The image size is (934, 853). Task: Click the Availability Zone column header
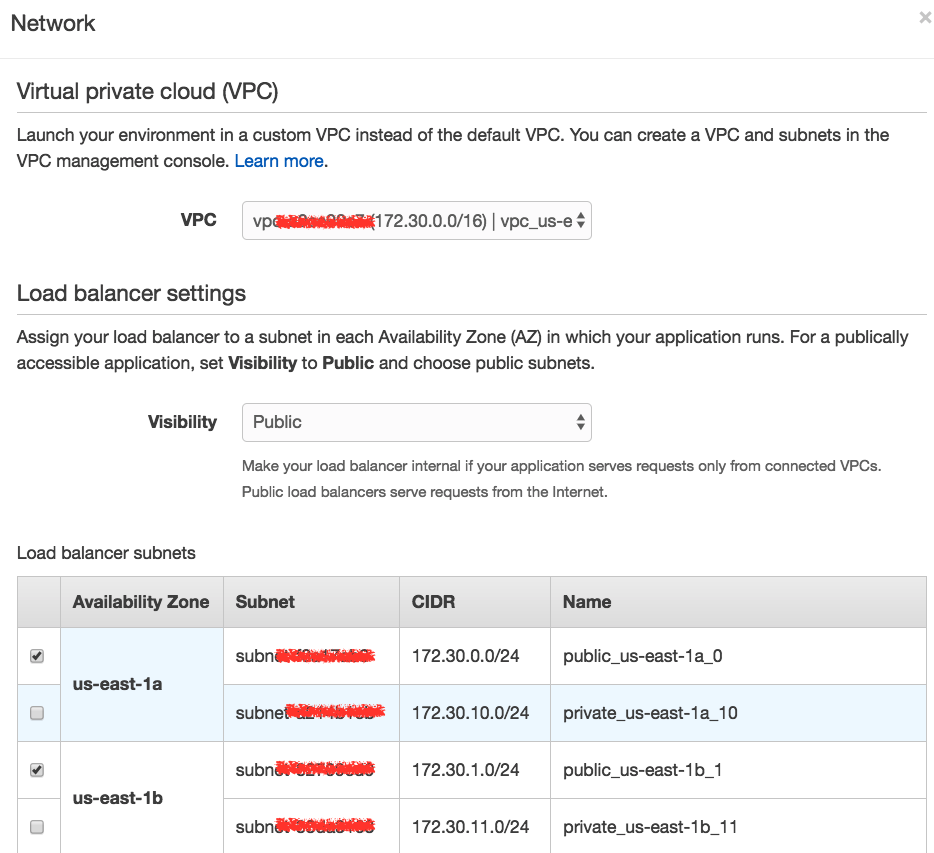[x=142, y=602]
